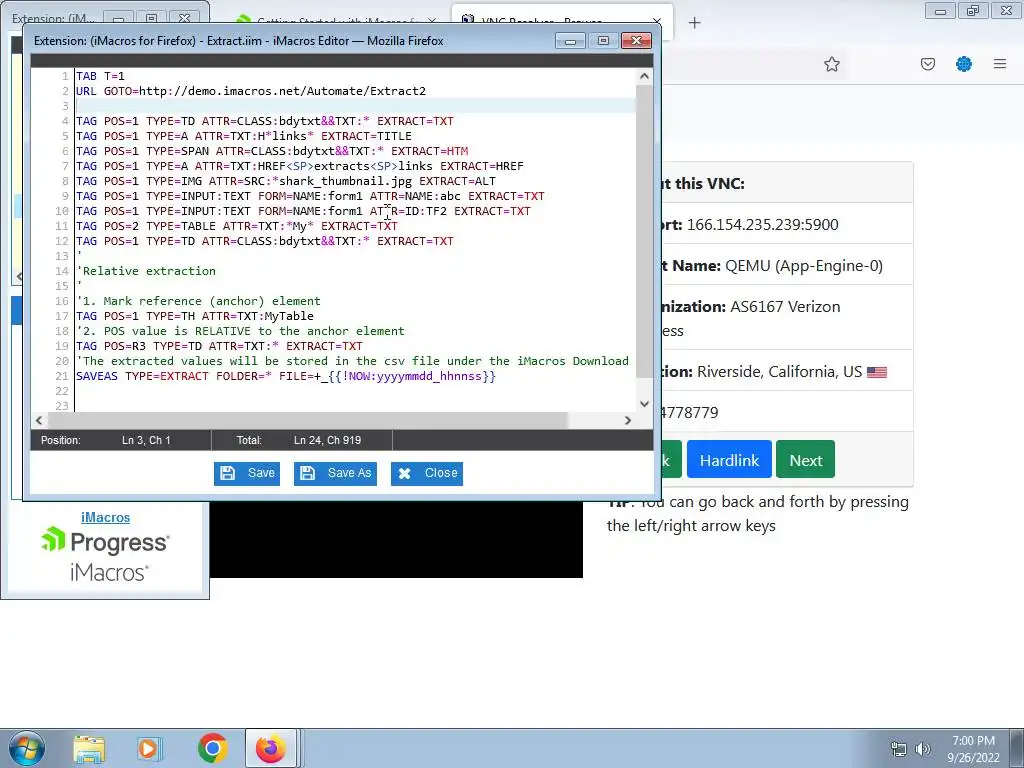Viewport: 1024px width, 768px height.
Task: Click line 6 with EXTRACT=HTM
Action: (272, 151)
